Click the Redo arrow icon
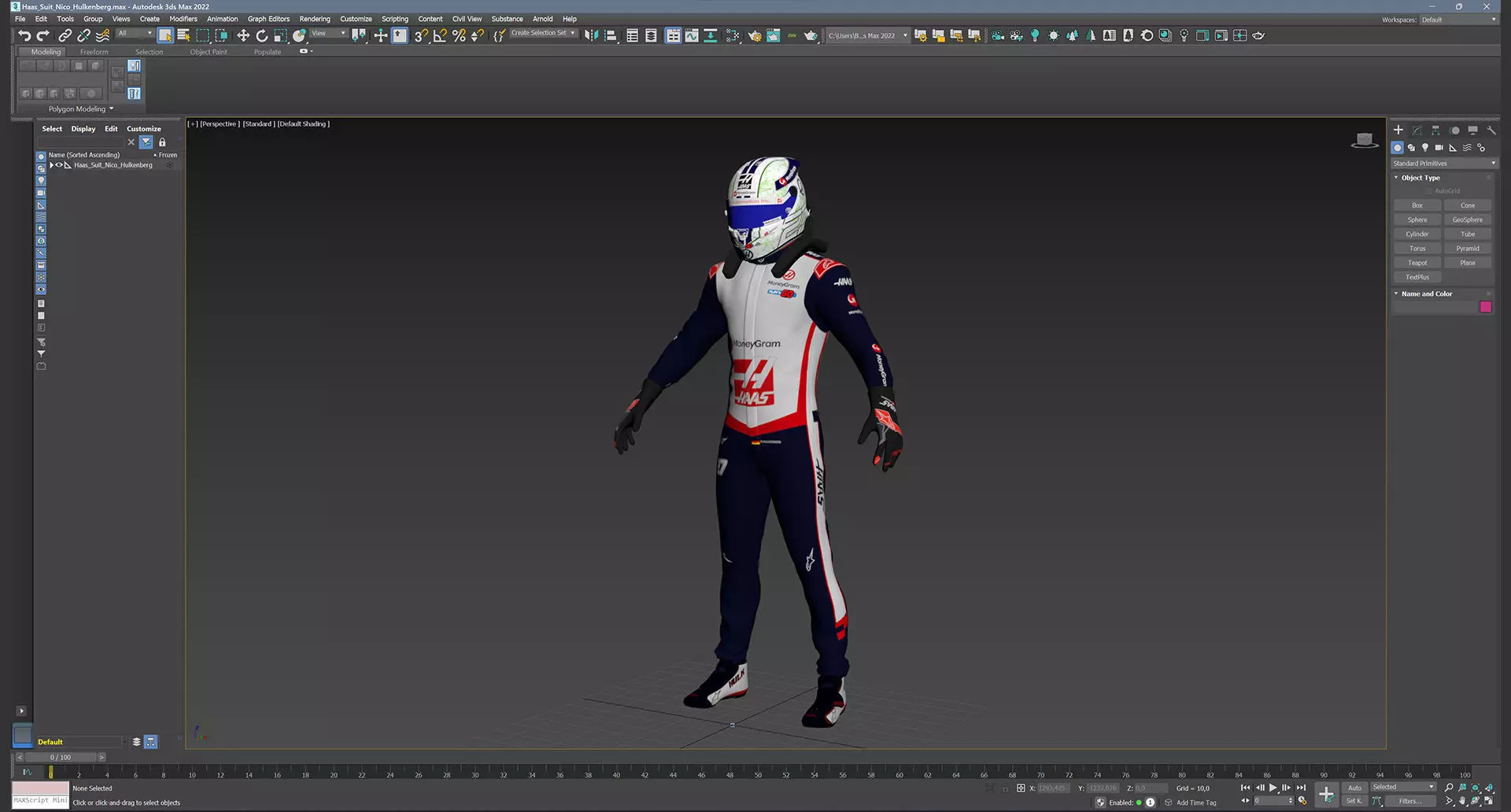Viewport: 1511px width, 812px height. click(x=43, y=35)
